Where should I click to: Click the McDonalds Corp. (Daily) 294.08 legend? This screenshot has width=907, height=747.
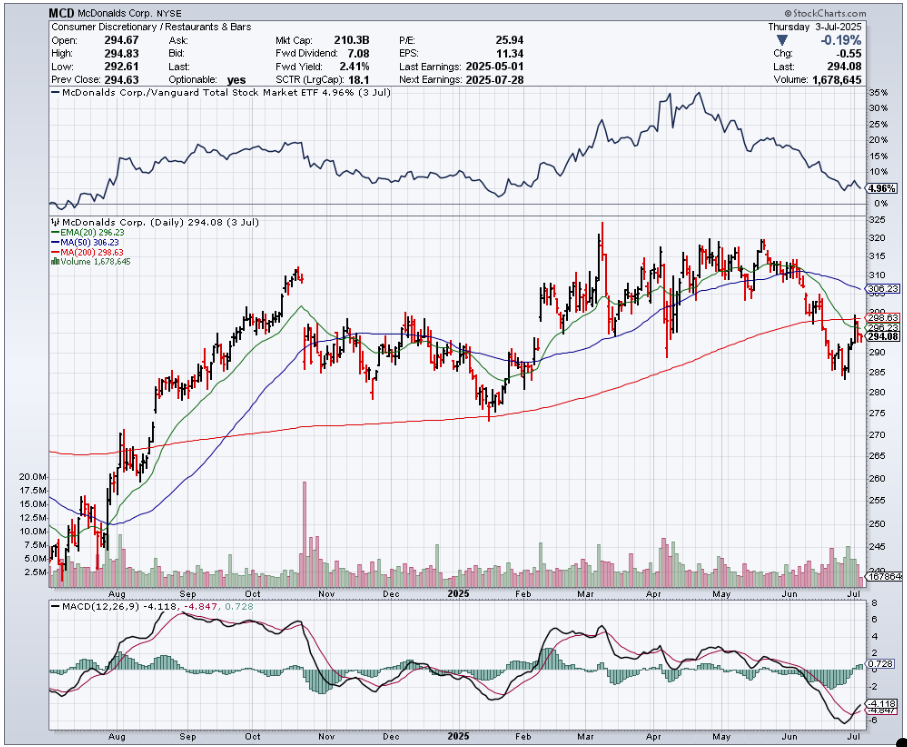point(156,222)
